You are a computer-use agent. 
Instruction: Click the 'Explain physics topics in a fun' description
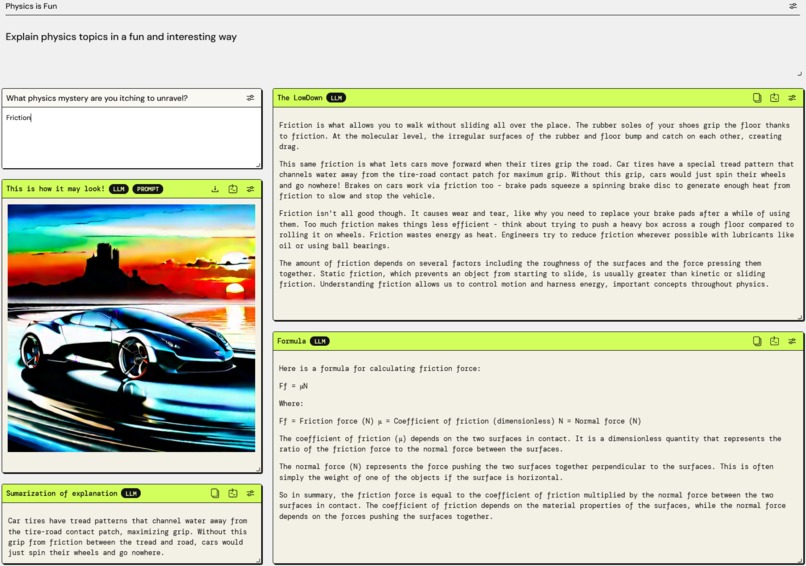click(121, 37)
